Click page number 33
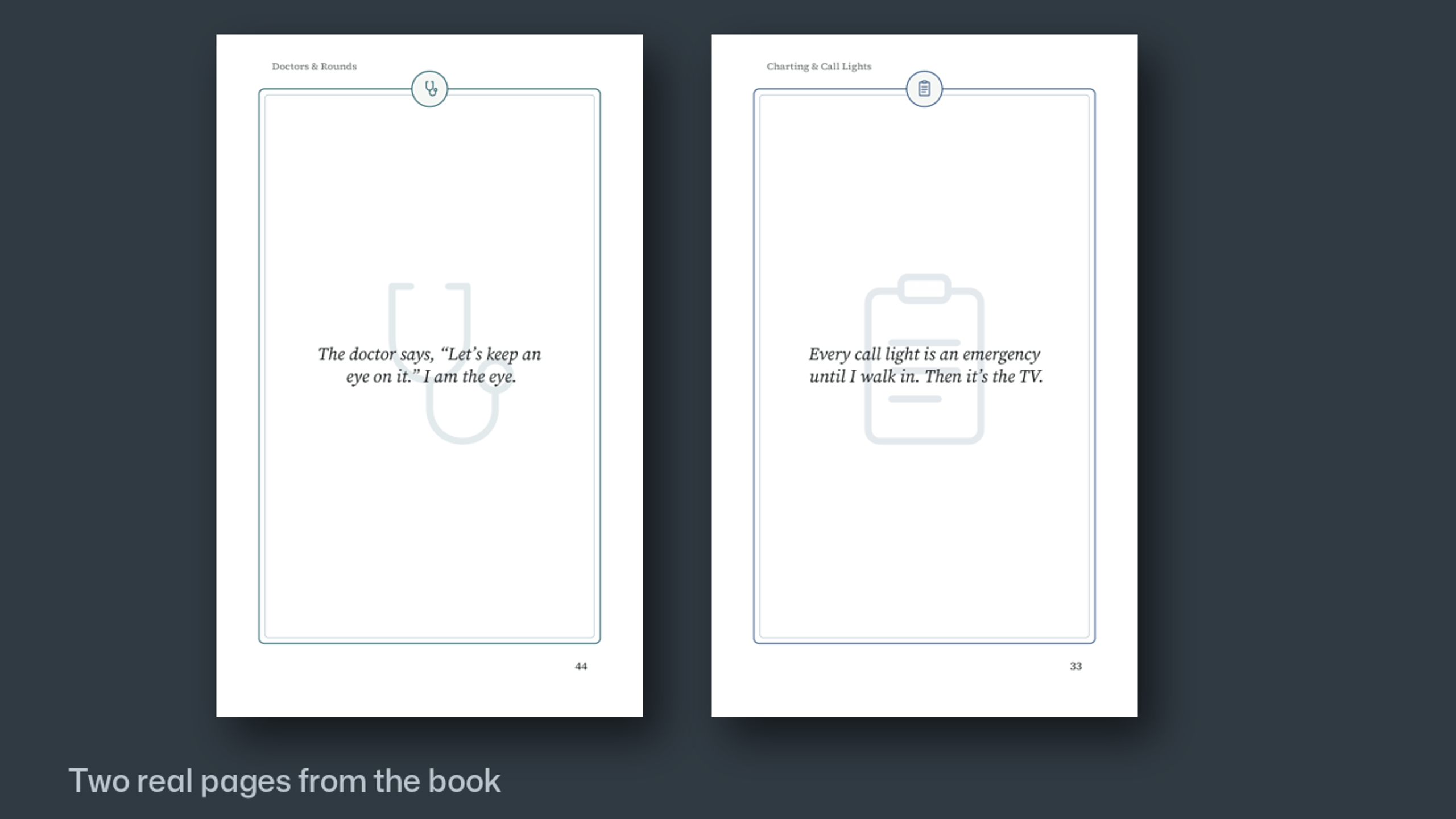The height and width of the screenshot is (819, 1456). [x=1076, y=666]
